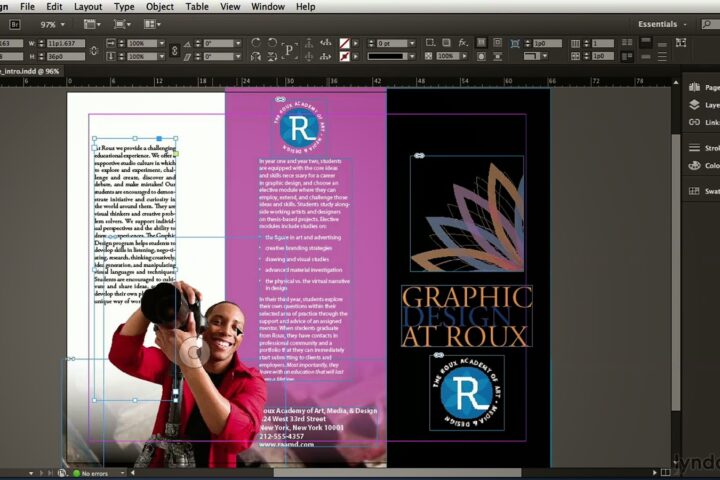Toggle constrain proportions for width and height

pos(94,50)
